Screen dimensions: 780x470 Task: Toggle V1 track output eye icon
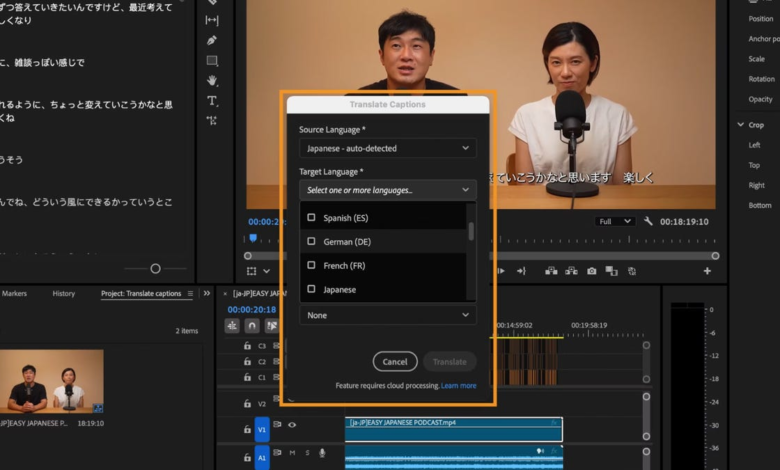coord(292,424)
